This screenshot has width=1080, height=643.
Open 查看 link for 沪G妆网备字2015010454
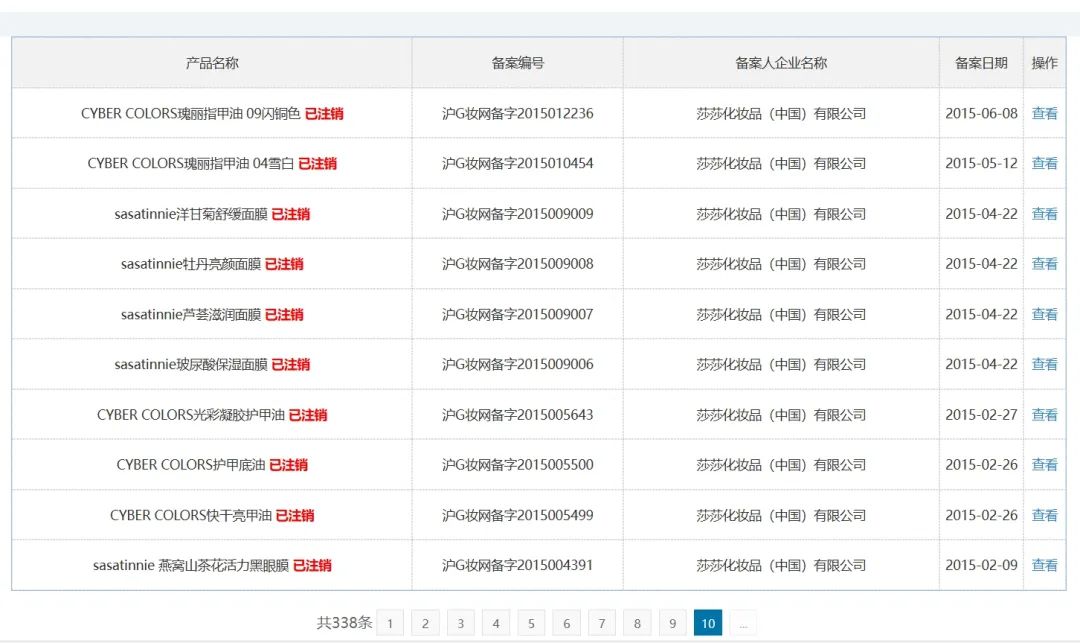[x=1044, y=163]
